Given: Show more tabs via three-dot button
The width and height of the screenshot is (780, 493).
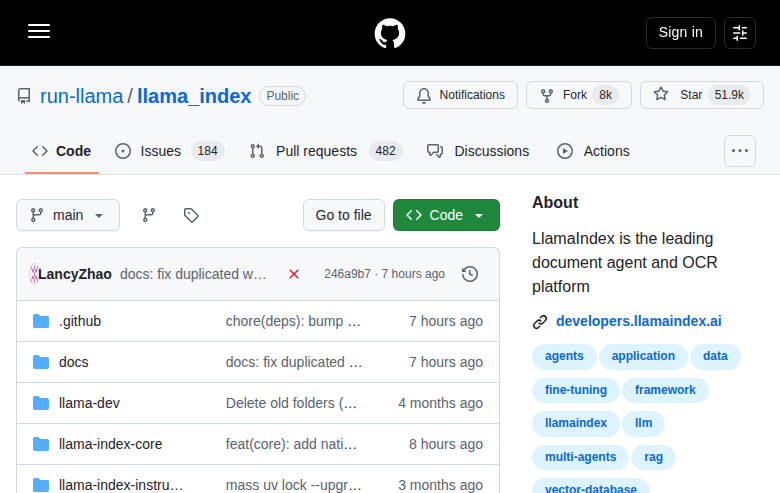Looking at the screenshot, I should [x=740, y=151].
